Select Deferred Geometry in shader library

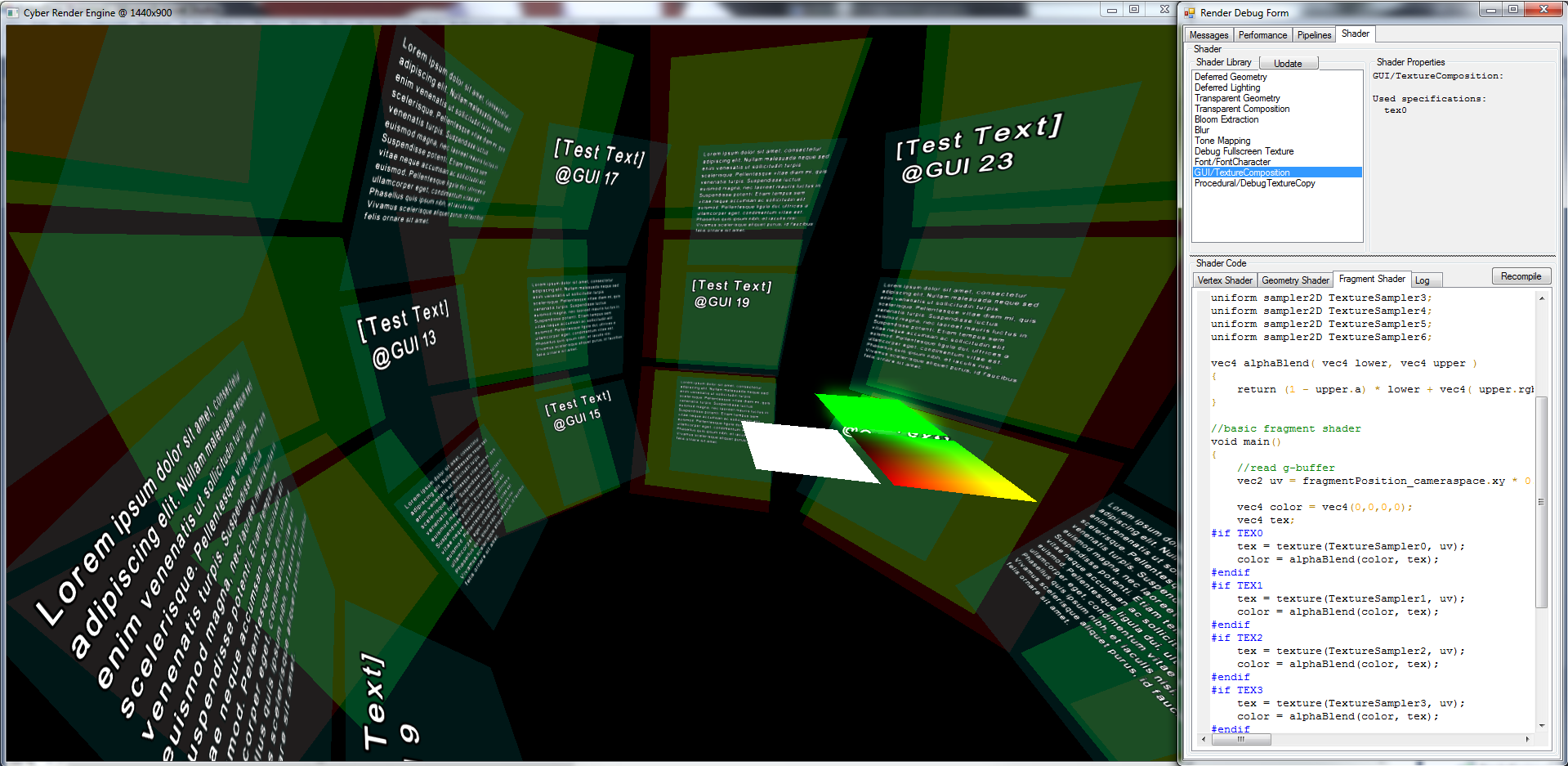pos(1231,77)
